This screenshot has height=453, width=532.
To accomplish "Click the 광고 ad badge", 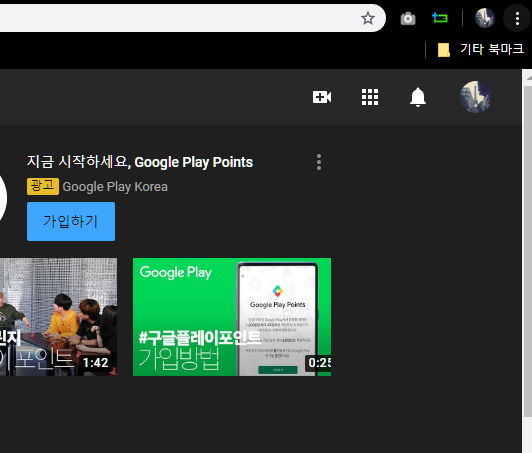I will [43, 186].
